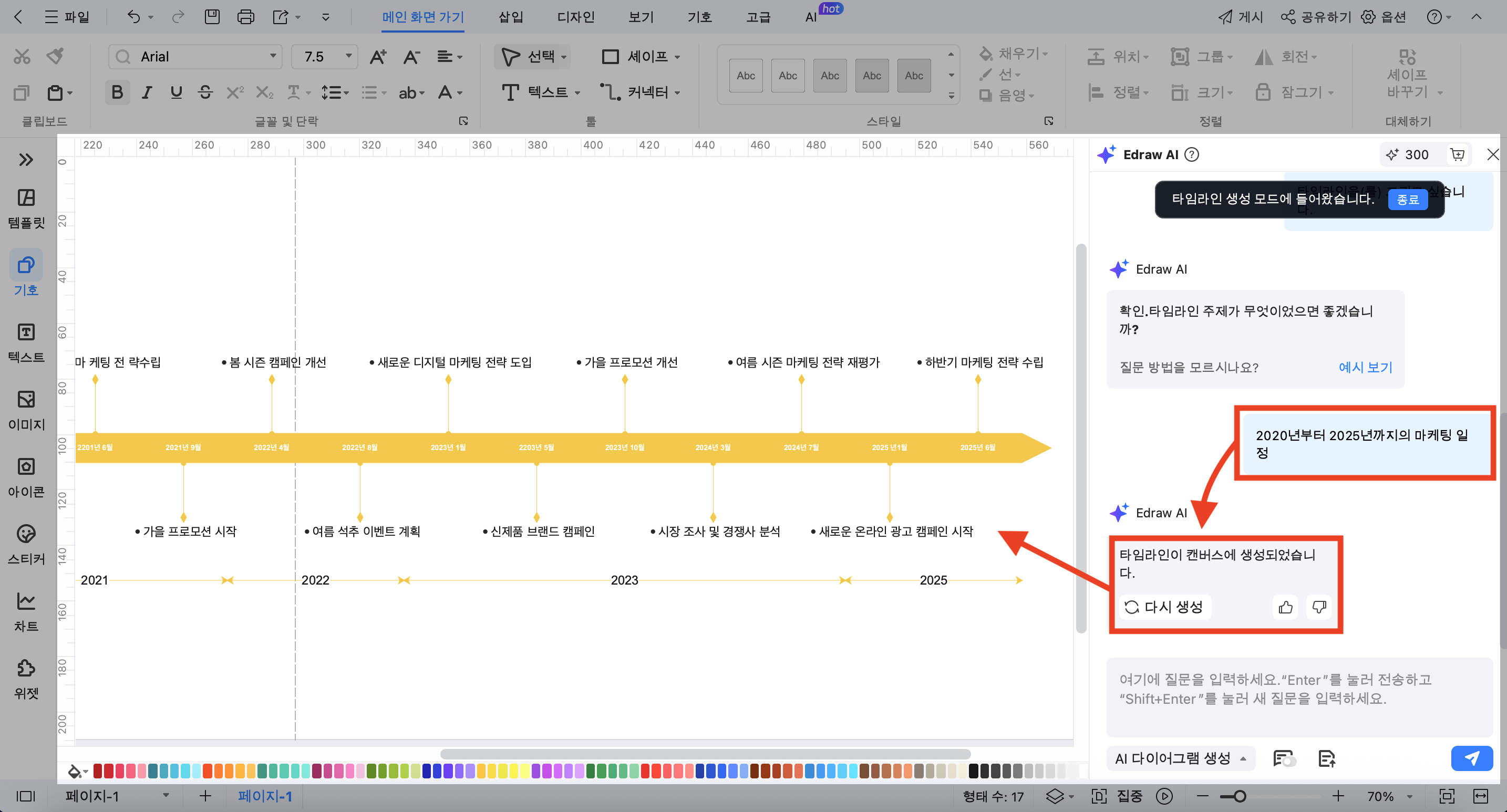The height and width of the screenshot is (812, 1507).
Task: Toggle Bold text formatting
Action: tap(117, 92)
